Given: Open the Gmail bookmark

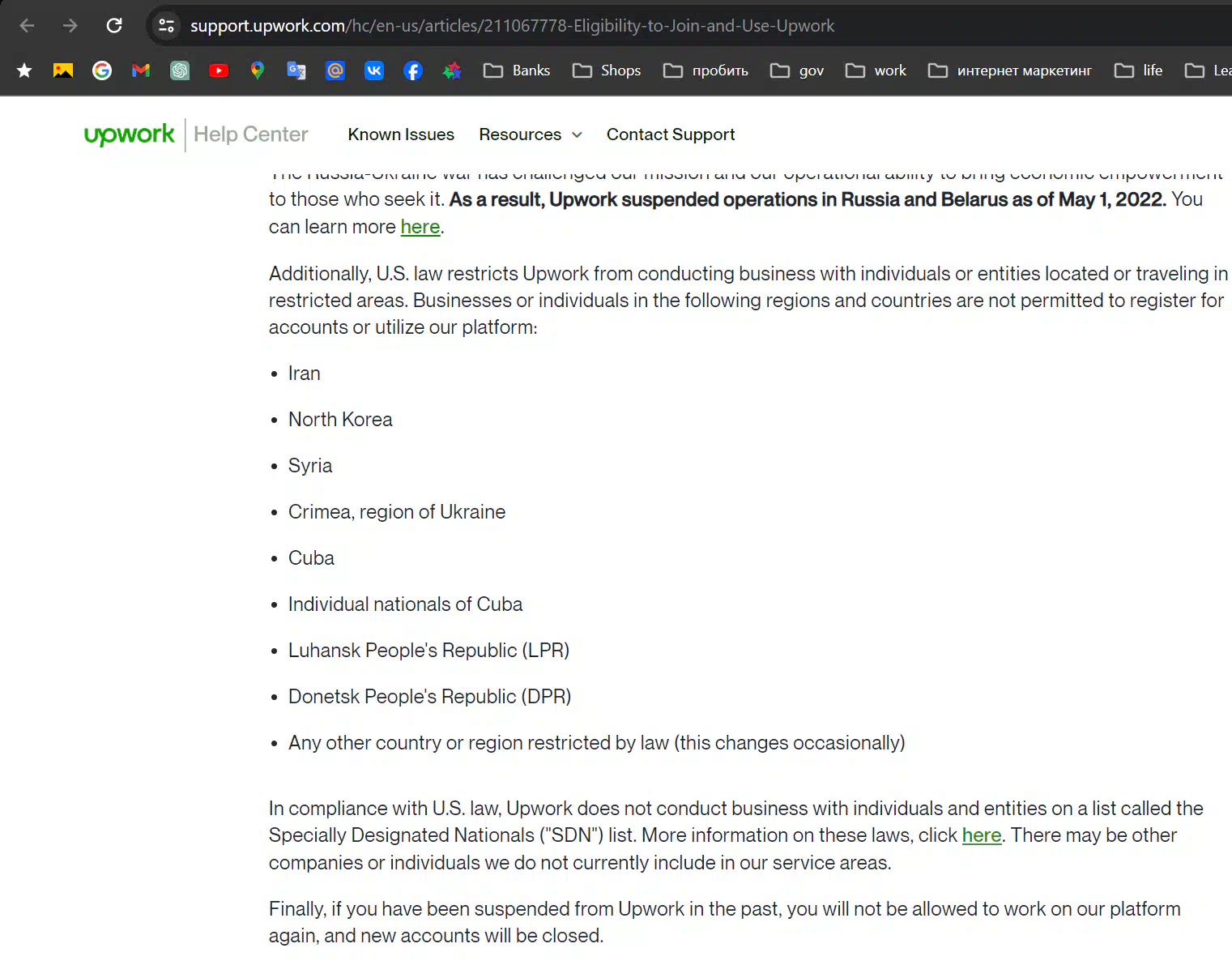Looking at the screenshot, I should [141, 70].
